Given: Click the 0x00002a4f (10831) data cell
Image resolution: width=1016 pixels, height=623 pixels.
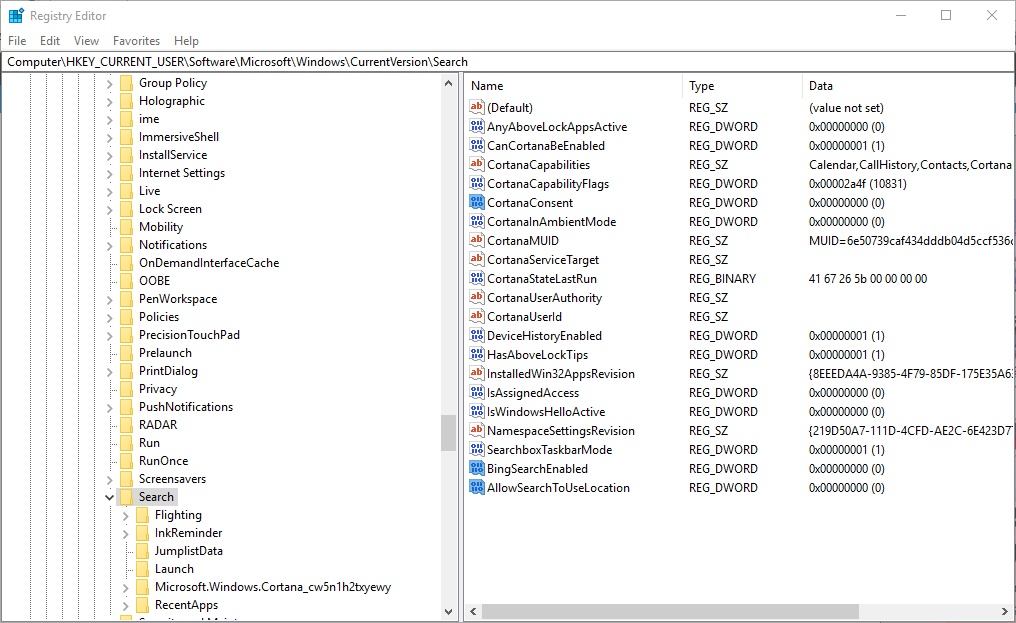Looking at the screenshot, I should [x=857, y=184].
